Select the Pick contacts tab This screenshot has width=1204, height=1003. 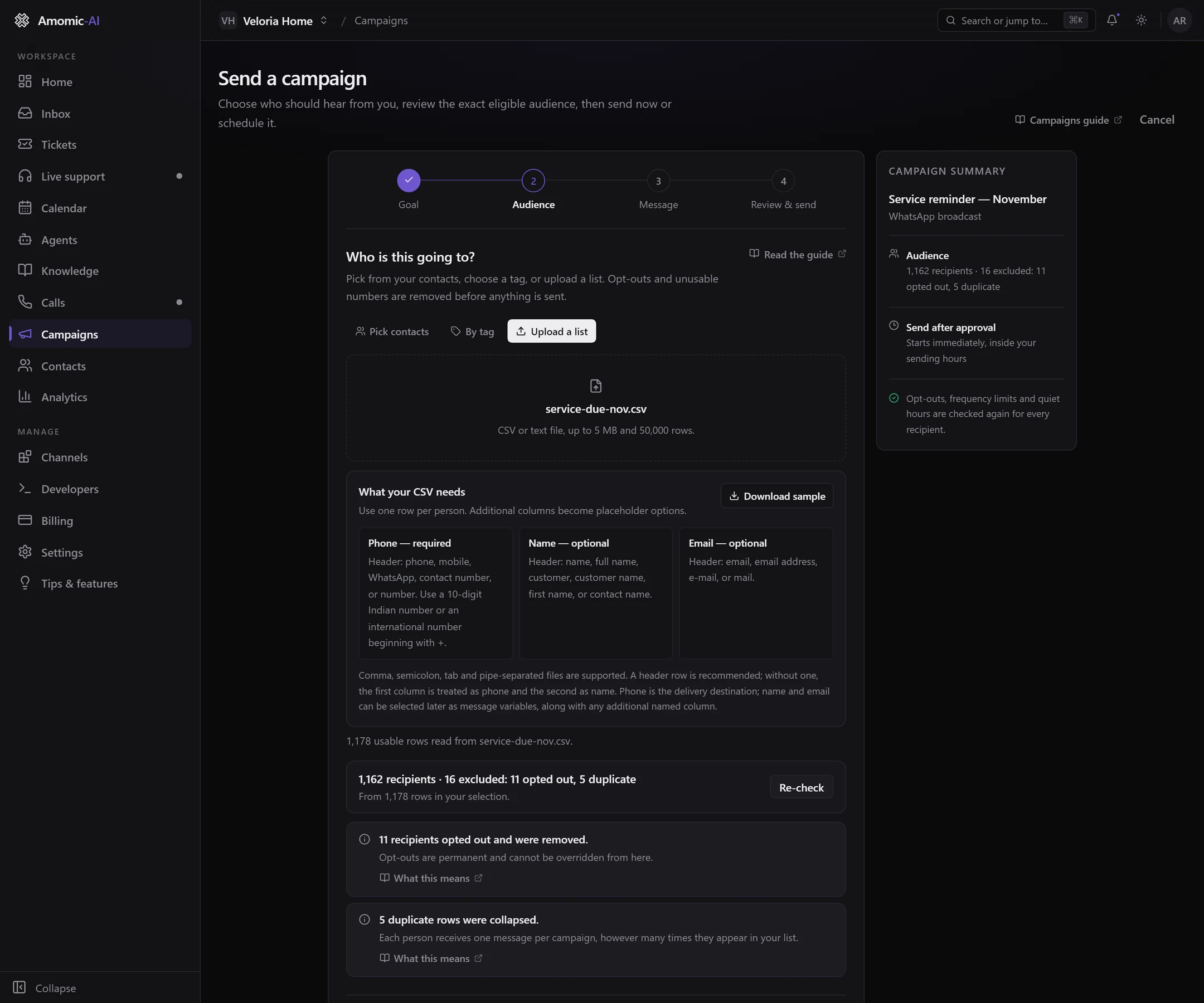point(392,332)
